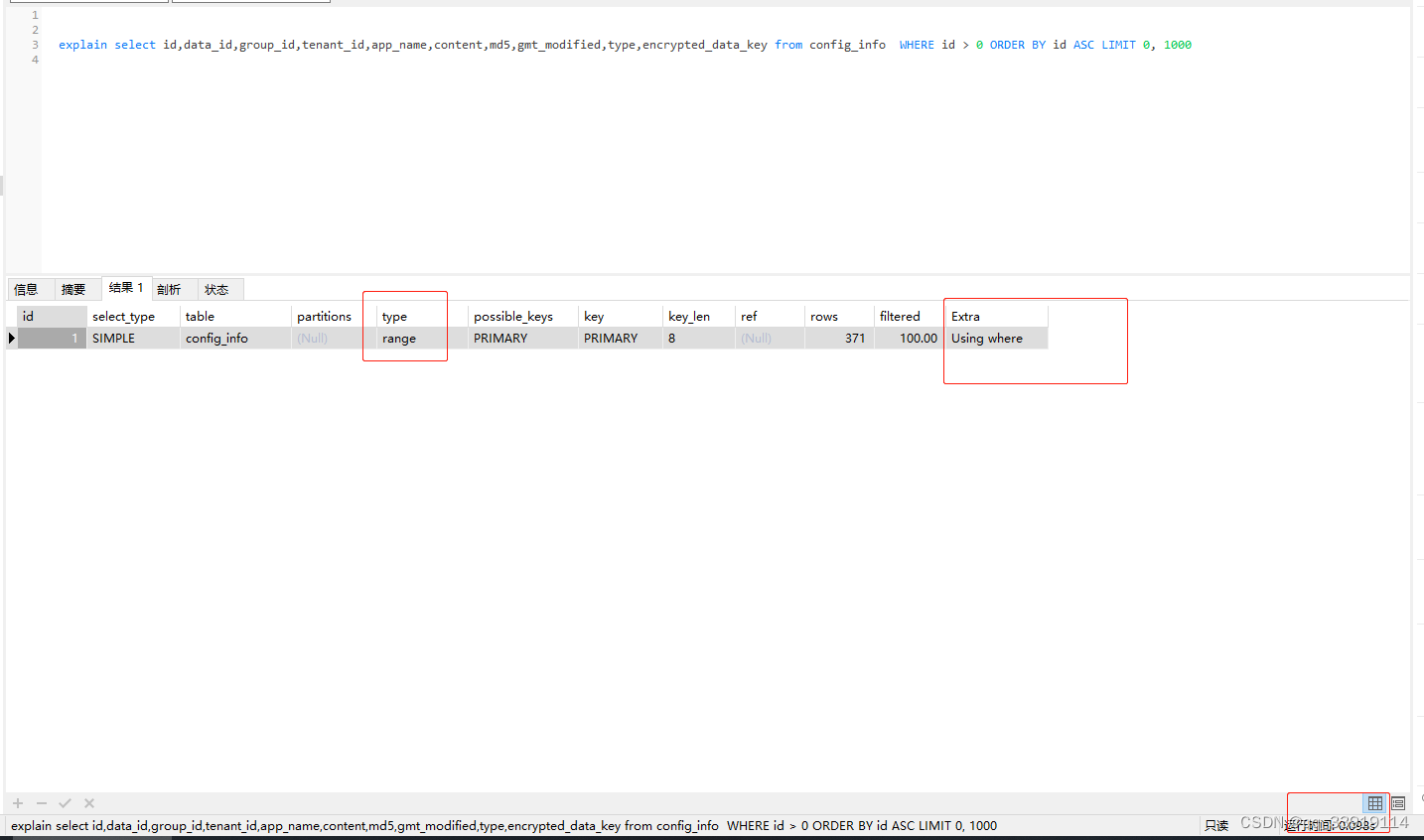Click the delete record minus icon

tap(41, 803)
